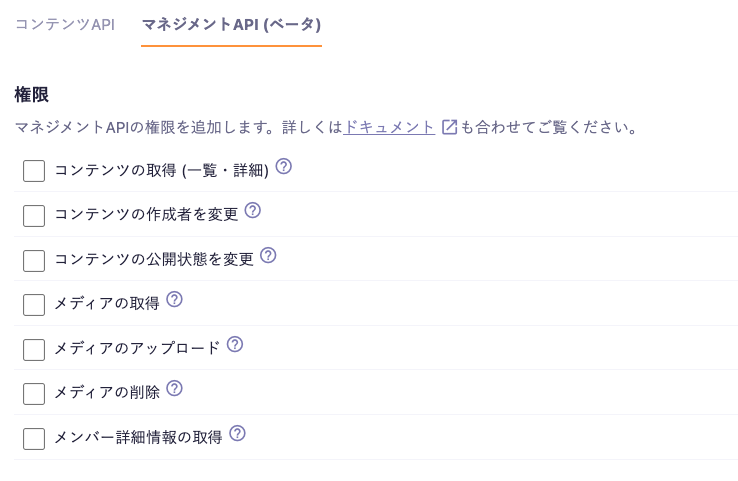The height and width of the screenshot is (481, 738).
Task: Open help tooltip for メディアのアップロード
Action: tap(235, 345)
